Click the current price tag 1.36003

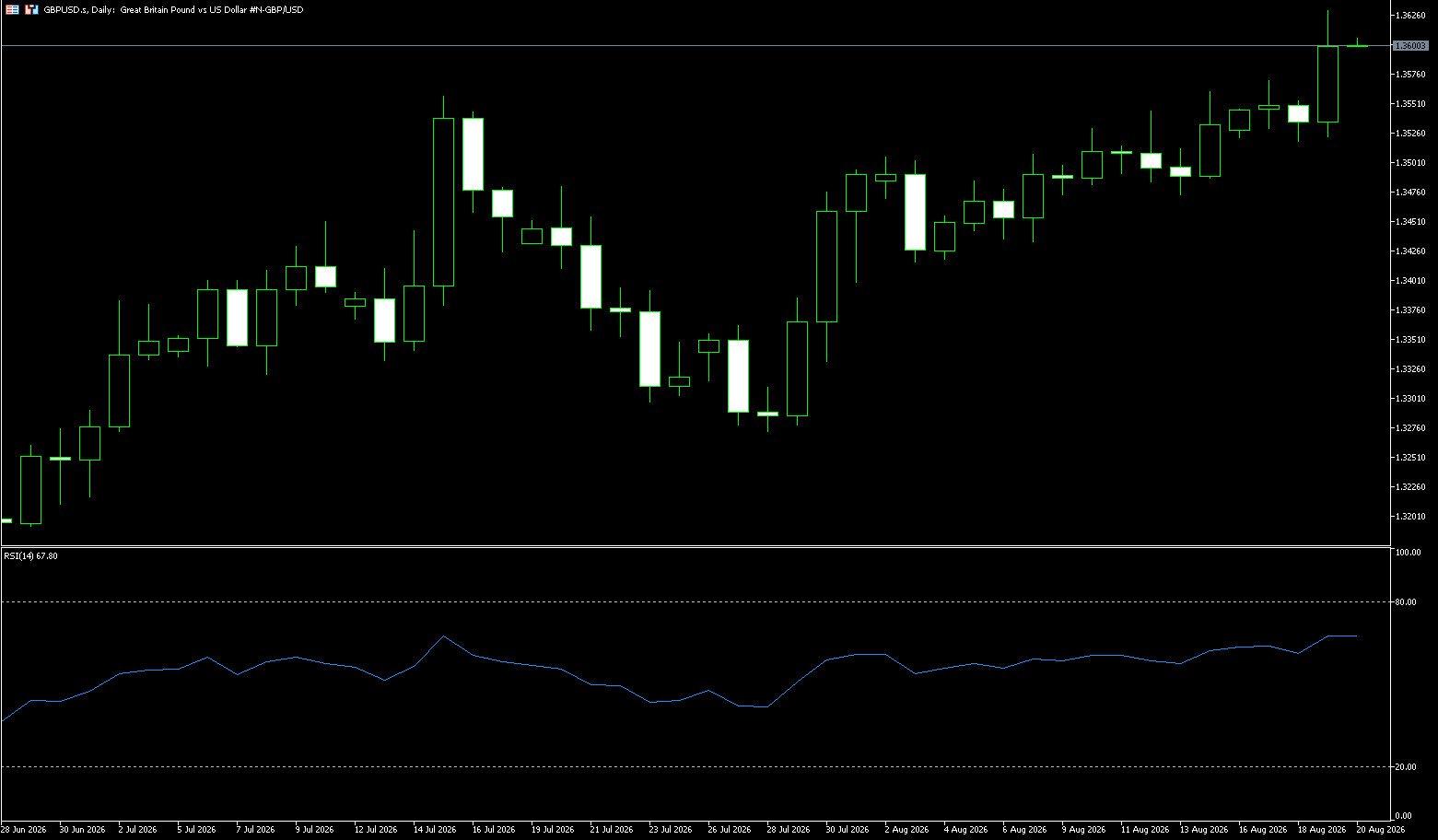pos(1410,45)
